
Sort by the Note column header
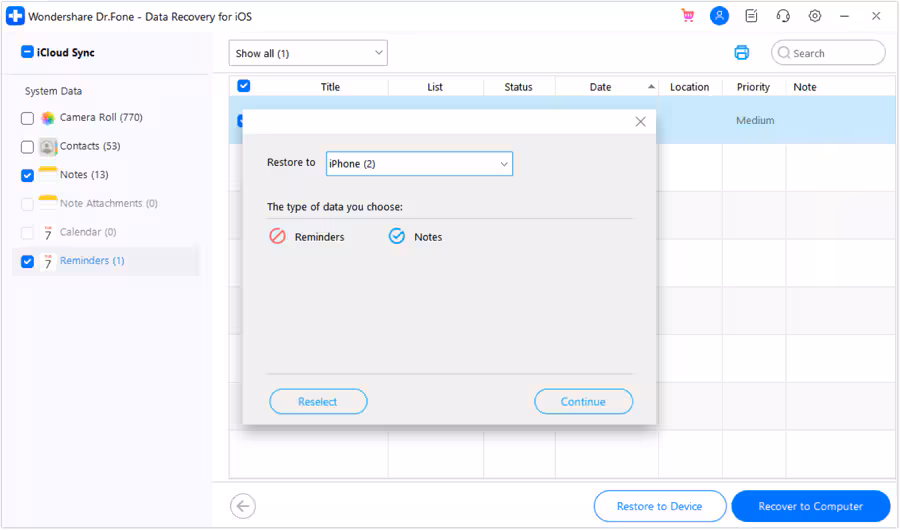coord(805,87)
